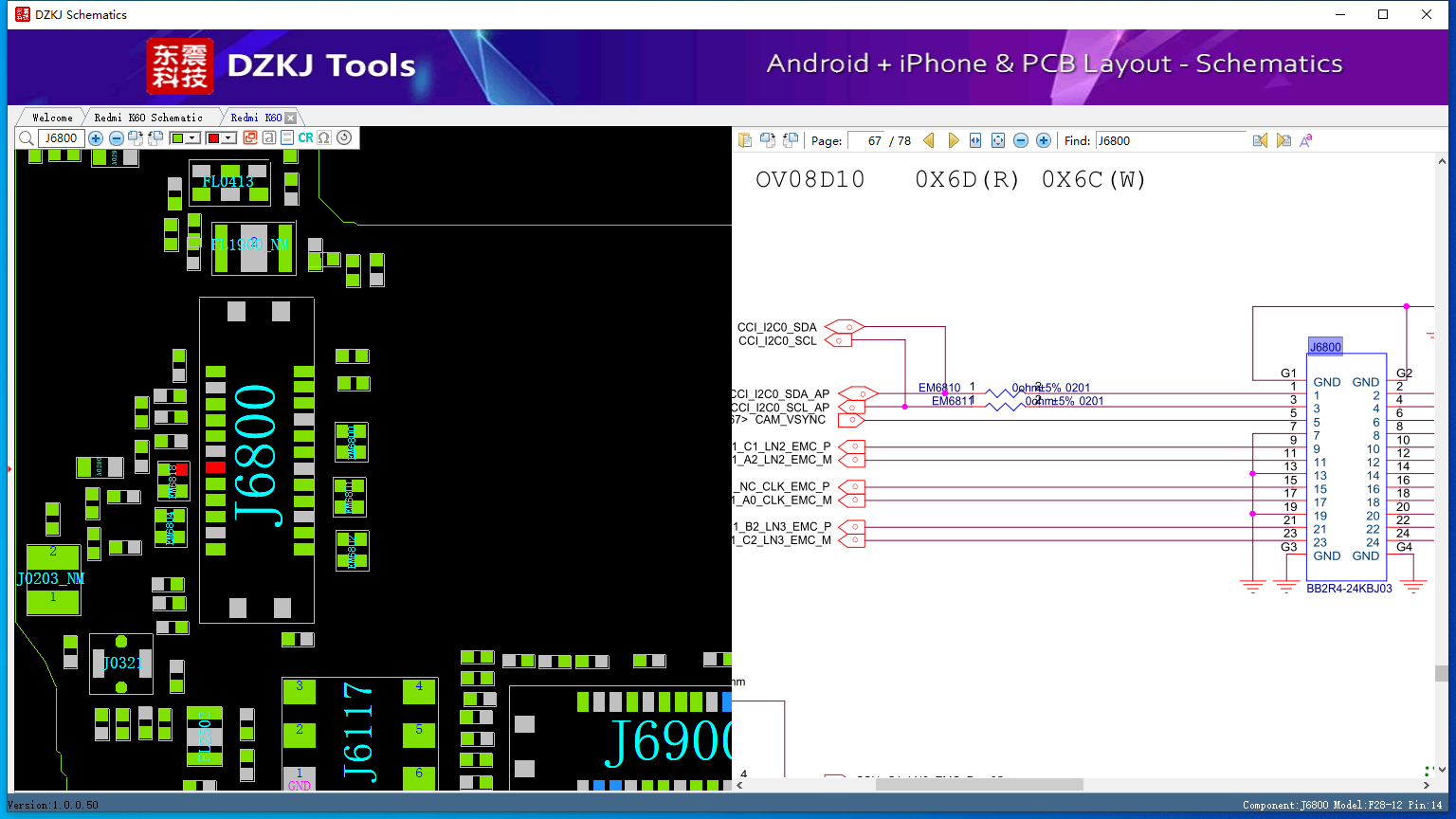Find previous match for J6800

point(1260,140)
